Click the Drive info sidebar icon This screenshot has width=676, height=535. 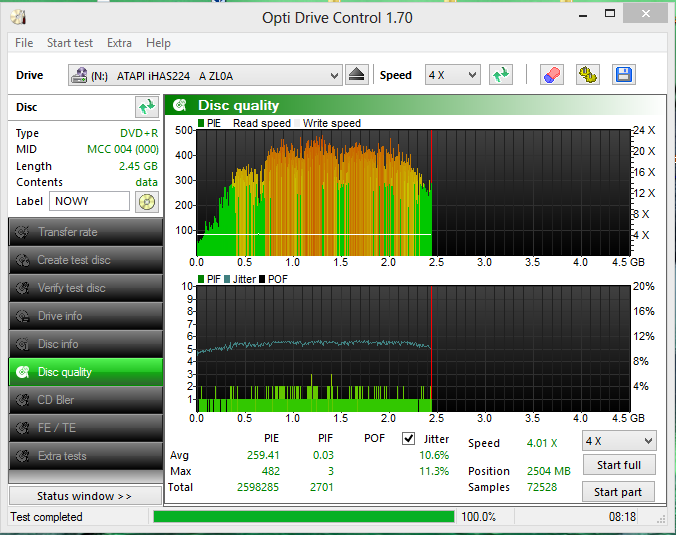click(x=22, y=316)
